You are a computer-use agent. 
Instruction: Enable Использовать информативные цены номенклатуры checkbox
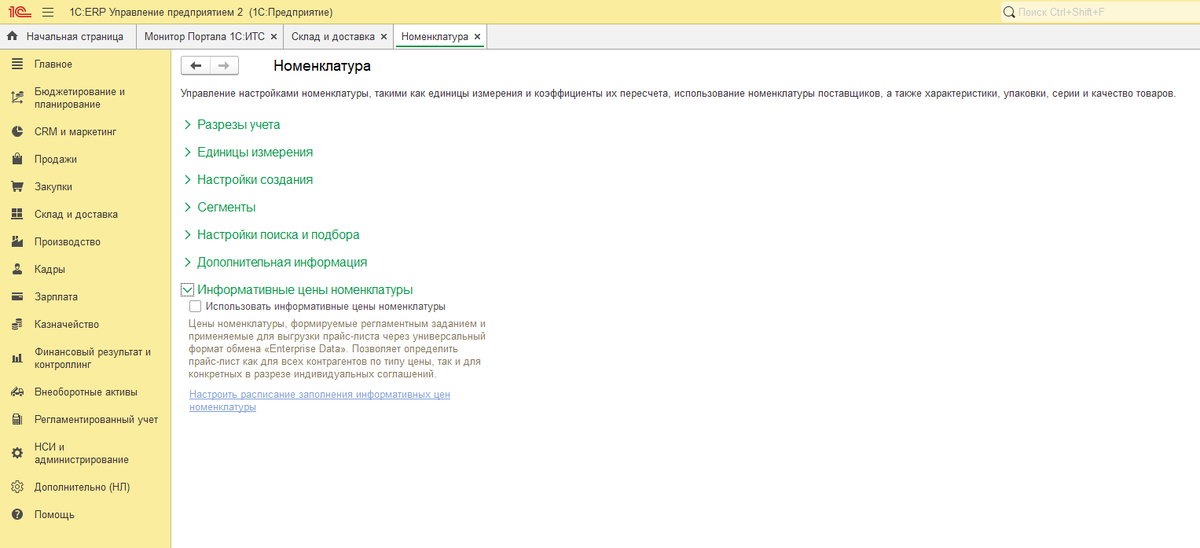(x=195, y=307)
